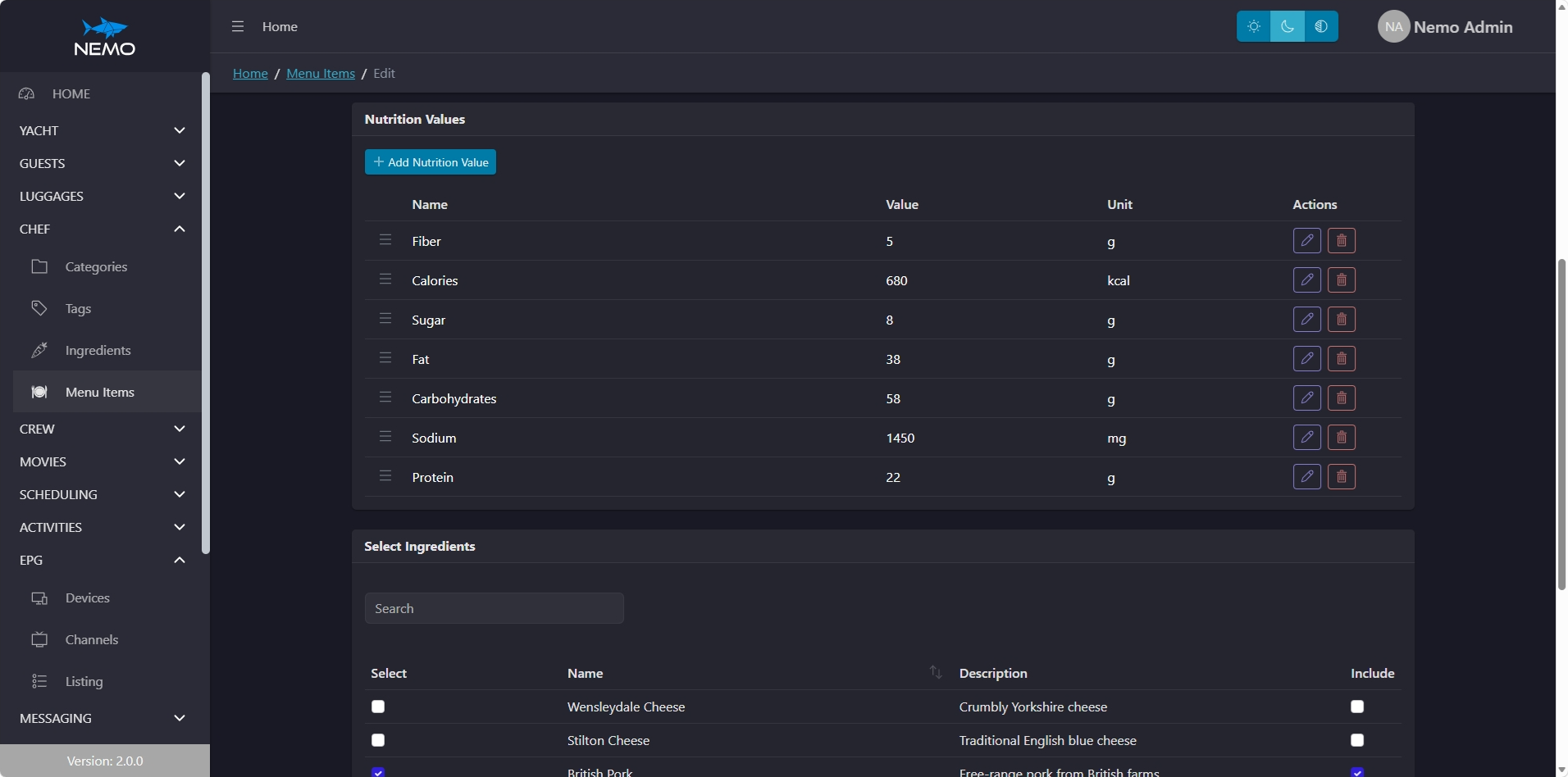
Task: Expand the MESSAGING sidebar section
Action: [x=103, y=718]
